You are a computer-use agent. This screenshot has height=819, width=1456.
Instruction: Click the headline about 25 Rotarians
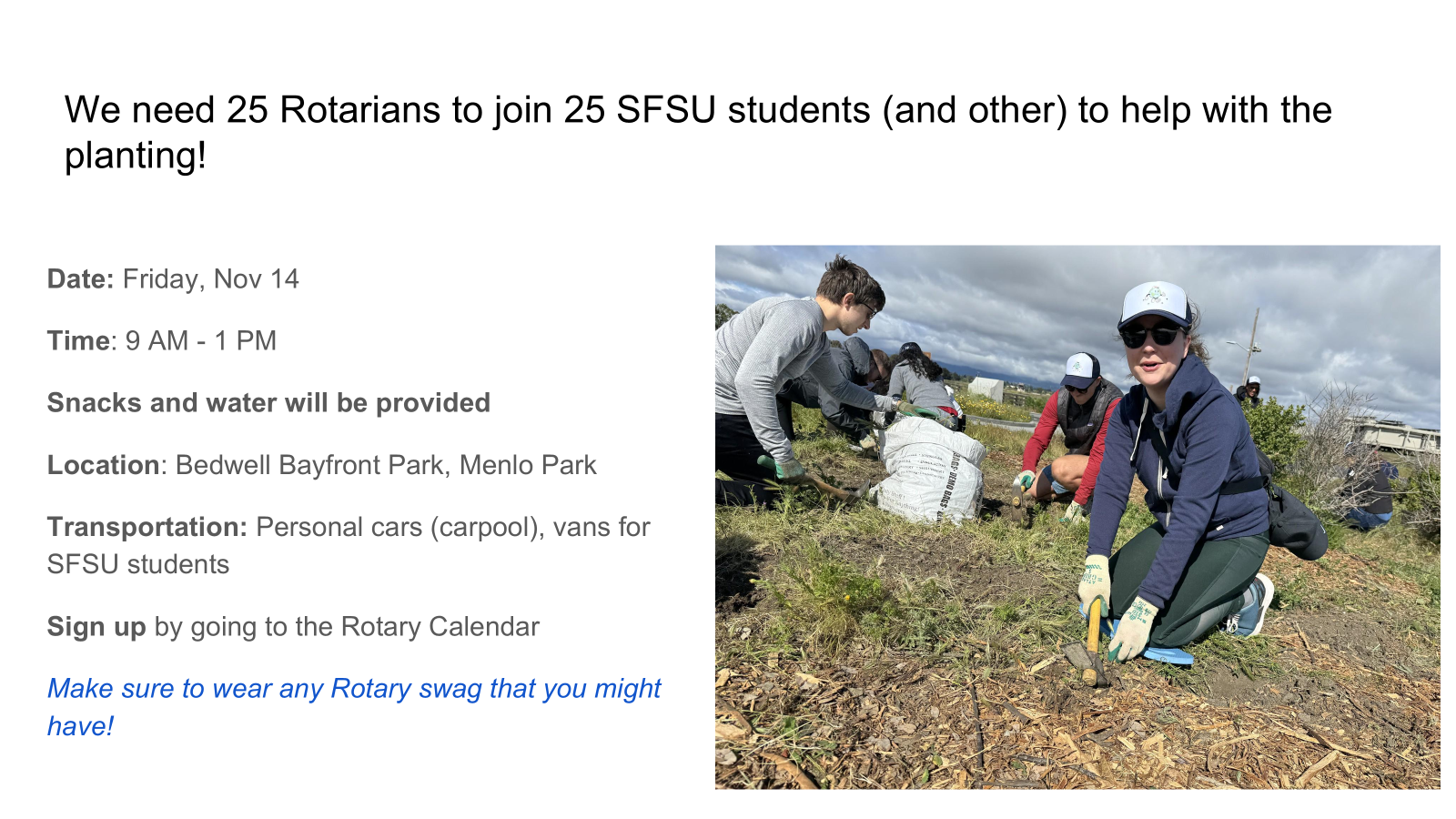(x=697, y=111)
